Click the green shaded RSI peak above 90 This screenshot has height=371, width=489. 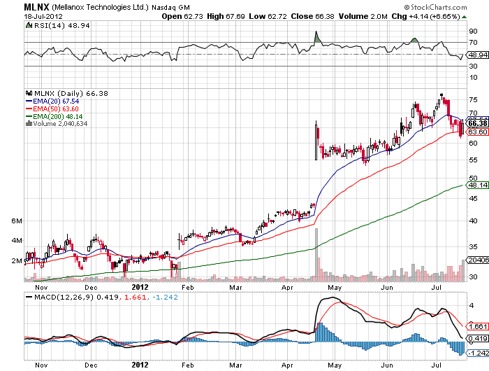click(317, 37)
